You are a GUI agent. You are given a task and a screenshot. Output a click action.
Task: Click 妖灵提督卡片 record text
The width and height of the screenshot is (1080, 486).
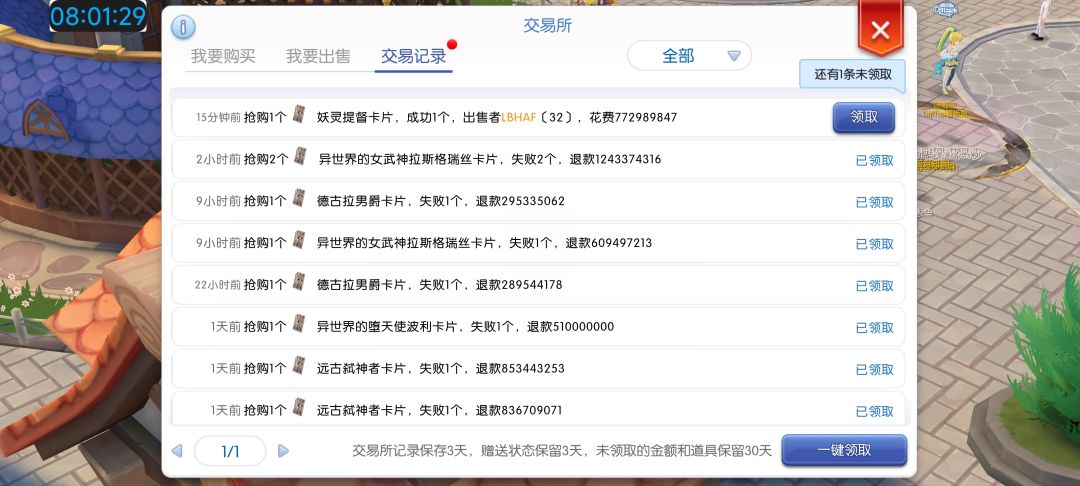click(497, 118)
